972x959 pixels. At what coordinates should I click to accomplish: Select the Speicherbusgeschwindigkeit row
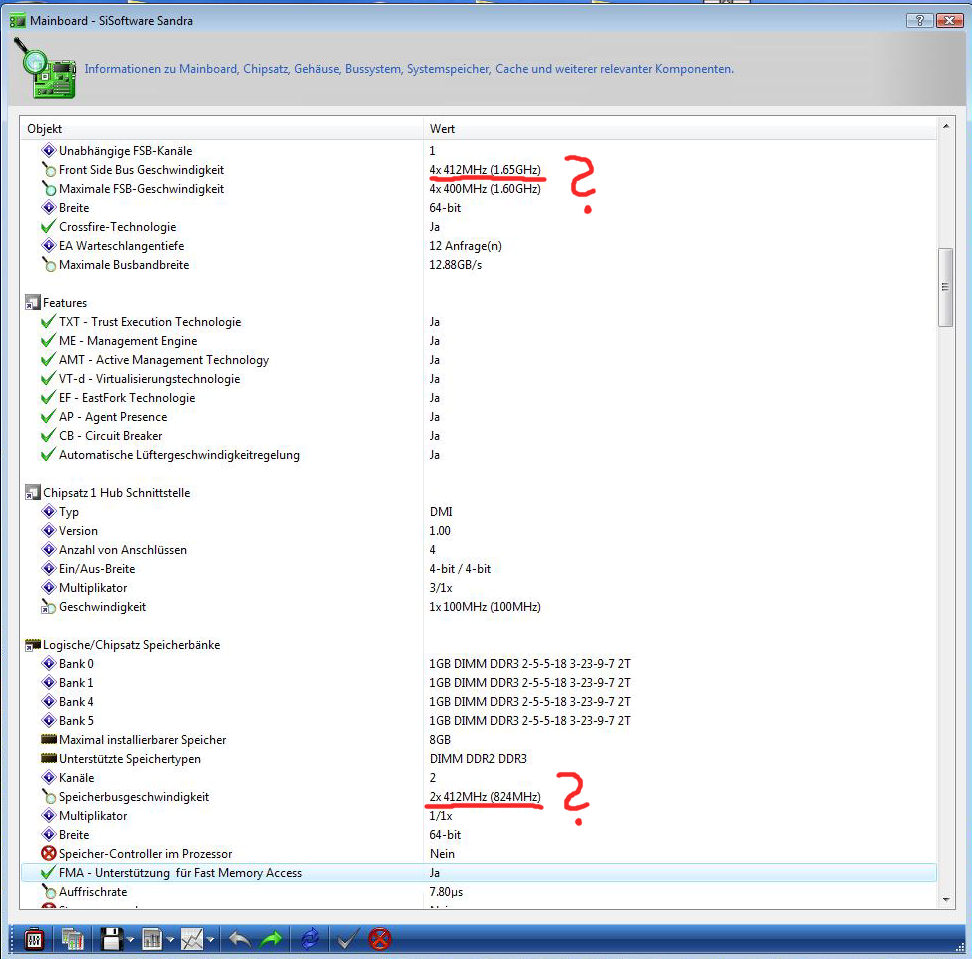479,797
